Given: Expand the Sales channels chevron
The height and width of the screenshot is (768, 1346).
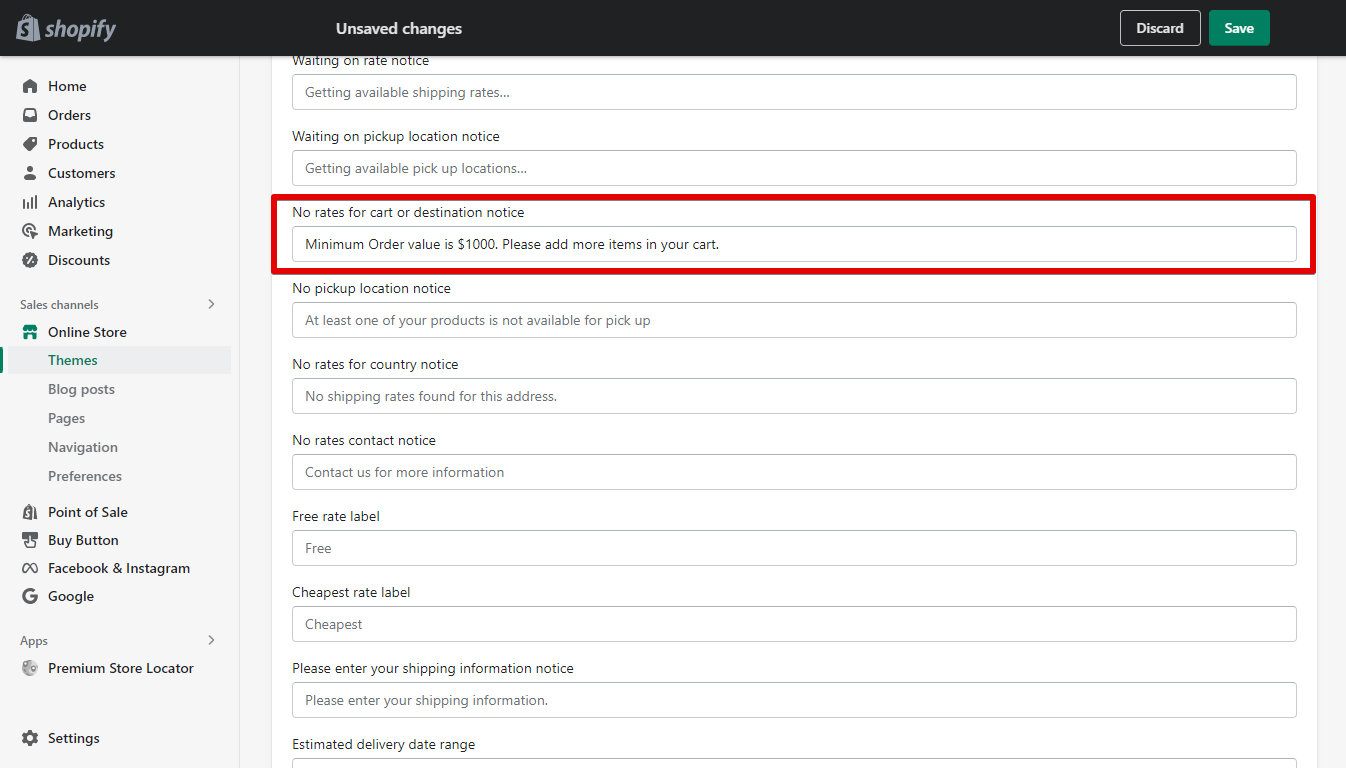Looking at the screenshot, I should pyautogui.click(x=211, y=304).
